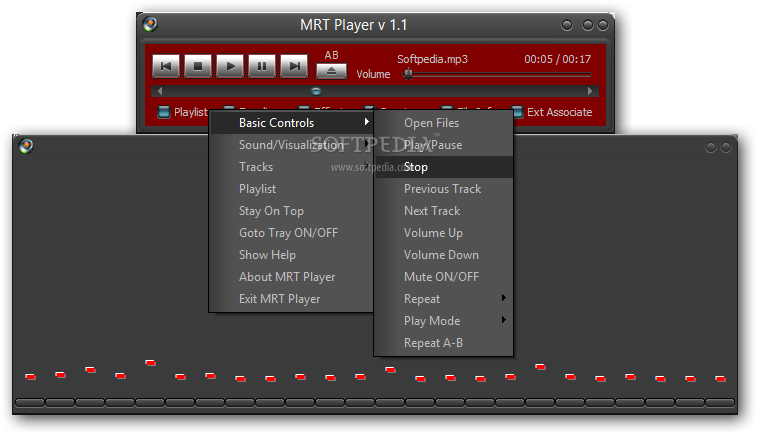This screenshot has height=435, width=758.
Task: Adjust the Volume slider handle
Action: [408, 74]
